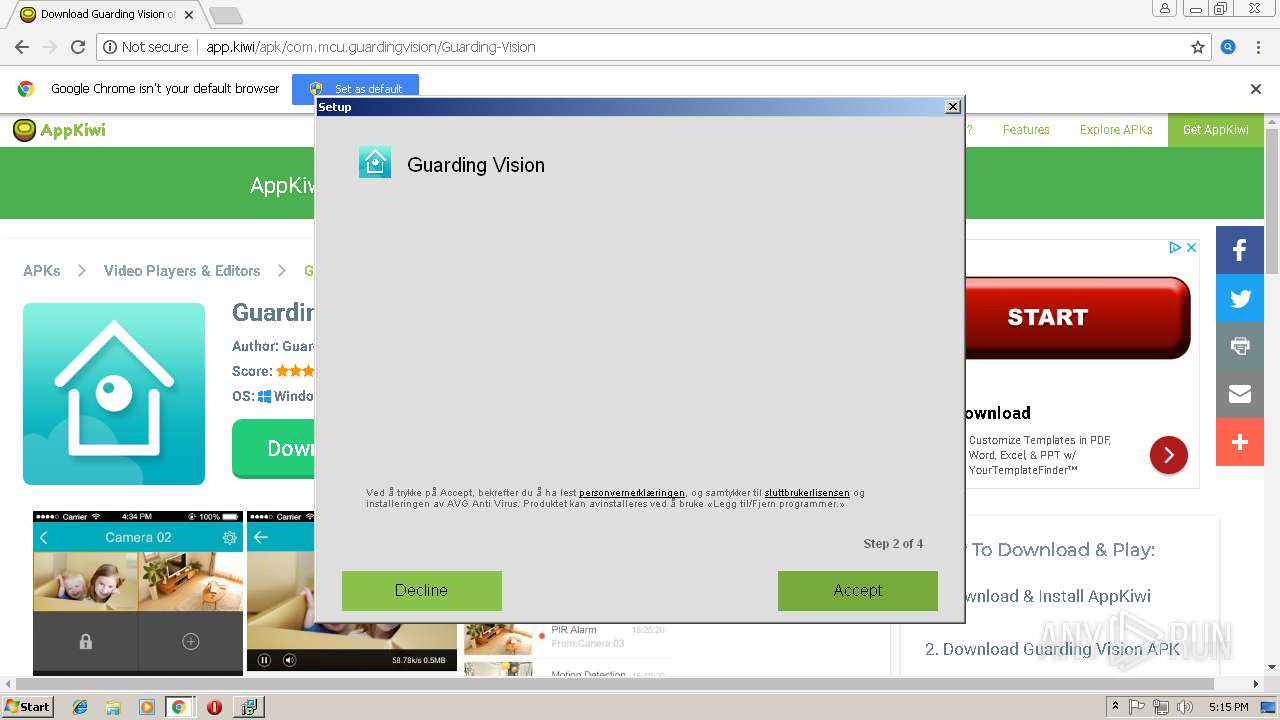Click the Accept button in Setup dialog
This screenshot has width=1280, height=720.
coord(858,590)
